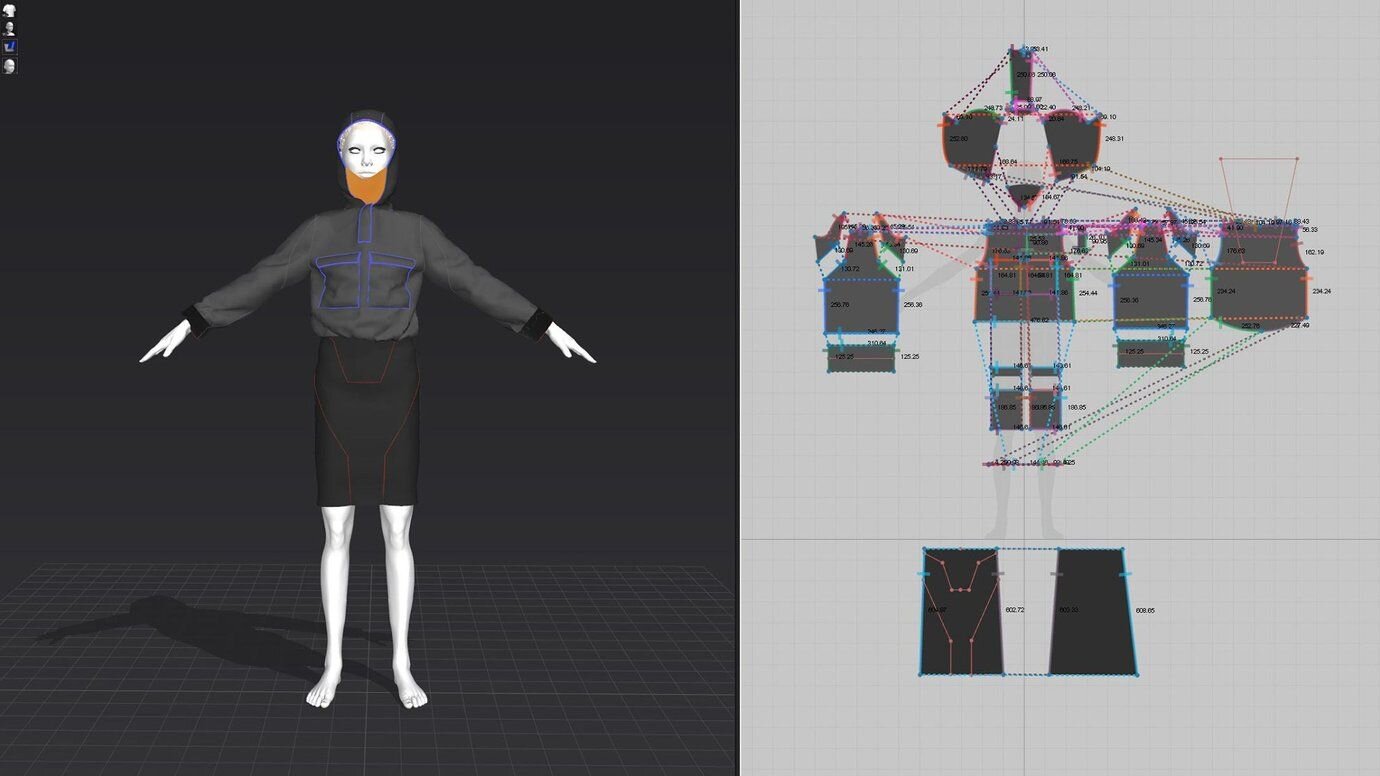Click the avatar's white mask face

(x=366, y=148)
